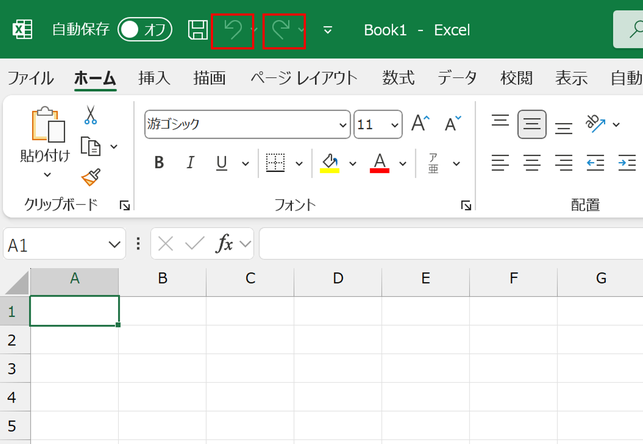643x444 pixels.
Task: Click the Decrease Indent icon
Action: point(595,163)
